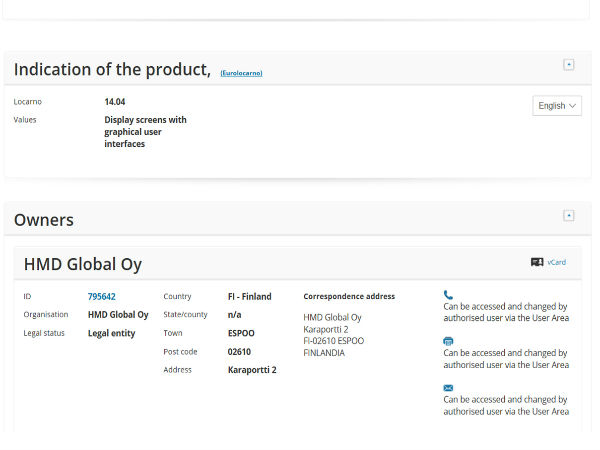This screenshot has height=450, width=600.
Task: Download the HMD Global Oy vCard
Action: pos(556,262)
